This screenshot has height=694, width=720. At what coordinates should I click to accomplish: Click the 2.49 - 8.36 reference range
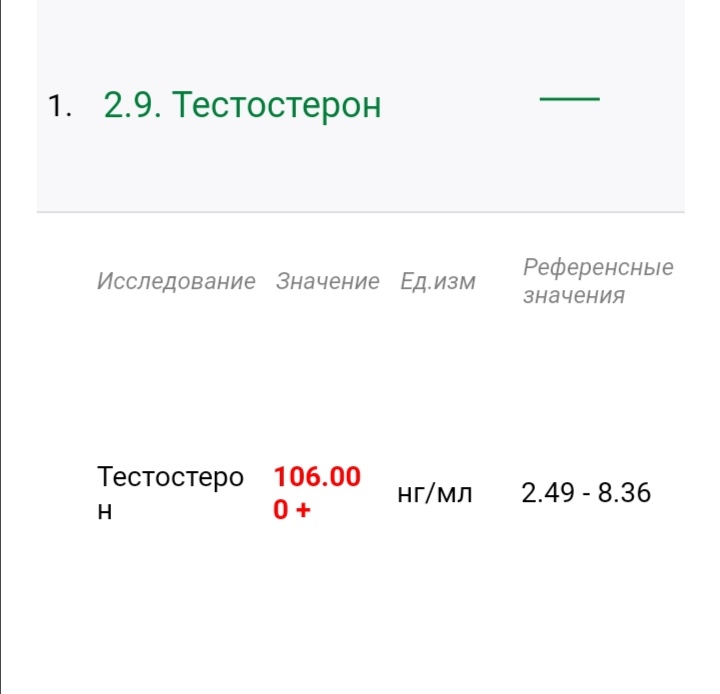pos(586,493)
